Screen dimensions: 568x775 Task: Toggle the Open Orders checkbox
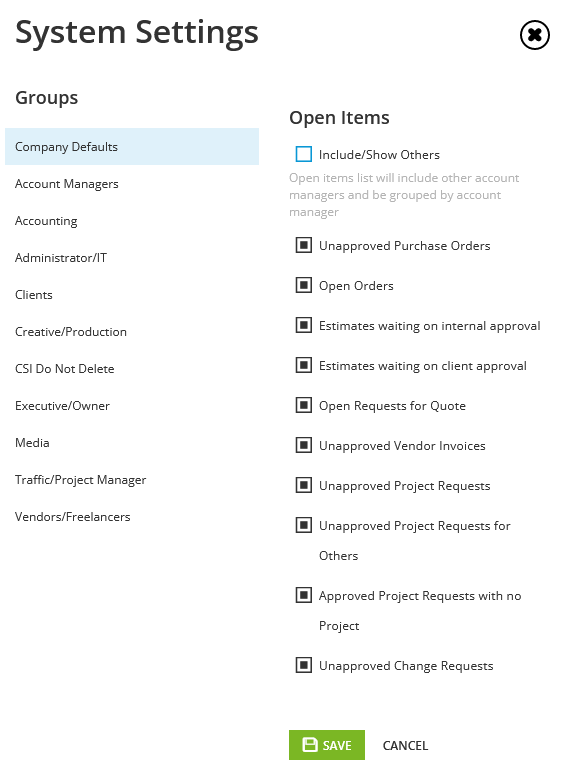(304, 285)
